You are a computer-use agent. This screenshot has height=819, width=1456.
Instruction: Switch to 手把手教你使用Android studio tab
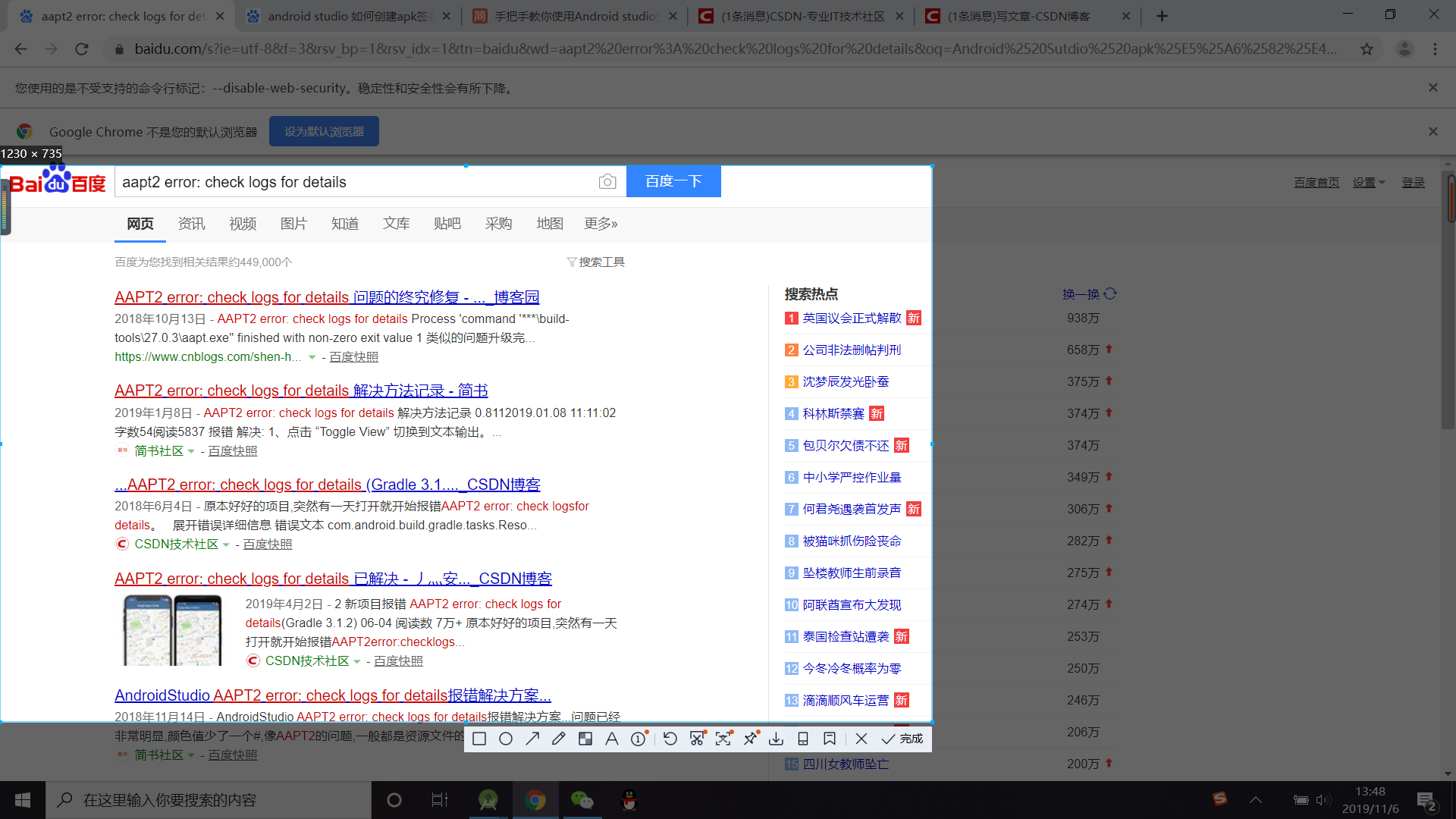pyautogui.click(x=575, y=16)
